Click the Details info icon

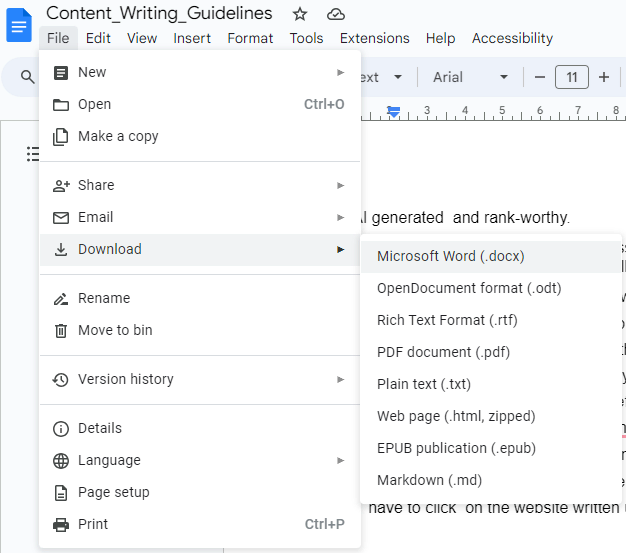[61, 428]
